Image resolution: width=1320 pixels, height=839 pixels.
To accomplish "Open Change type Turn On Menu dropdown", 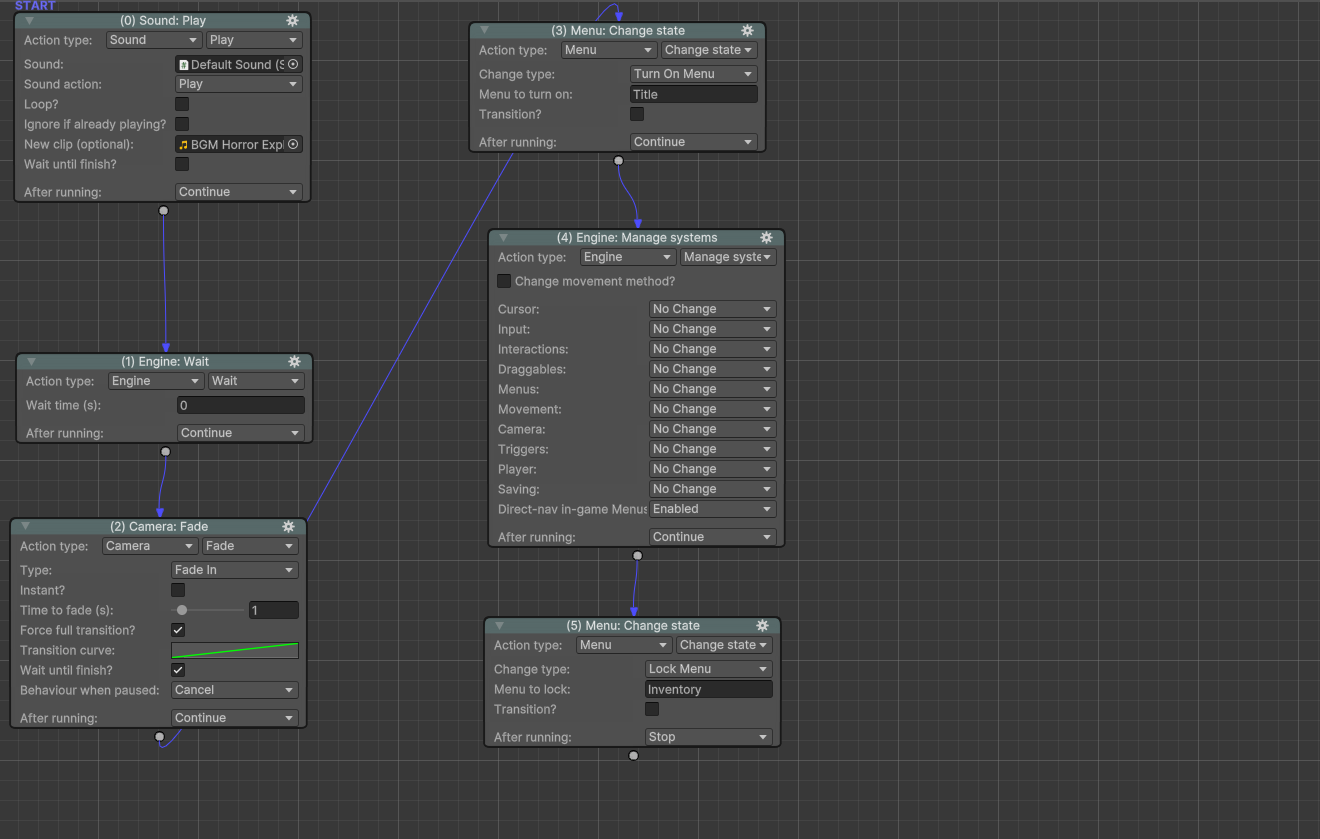I will tap(693, 74).
